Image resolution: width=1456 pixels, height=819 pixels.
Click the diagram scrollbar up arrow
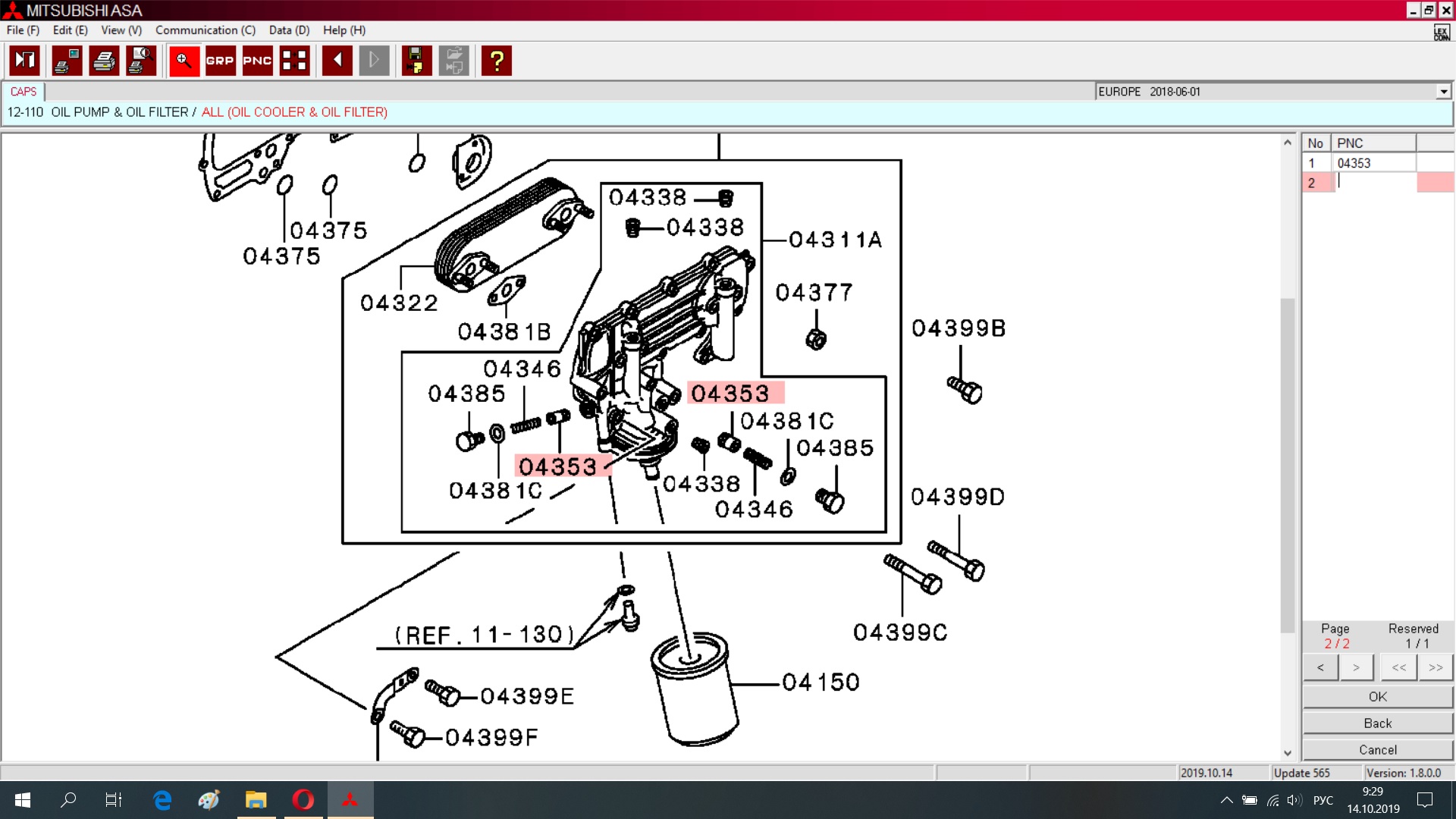point(1288,143)
